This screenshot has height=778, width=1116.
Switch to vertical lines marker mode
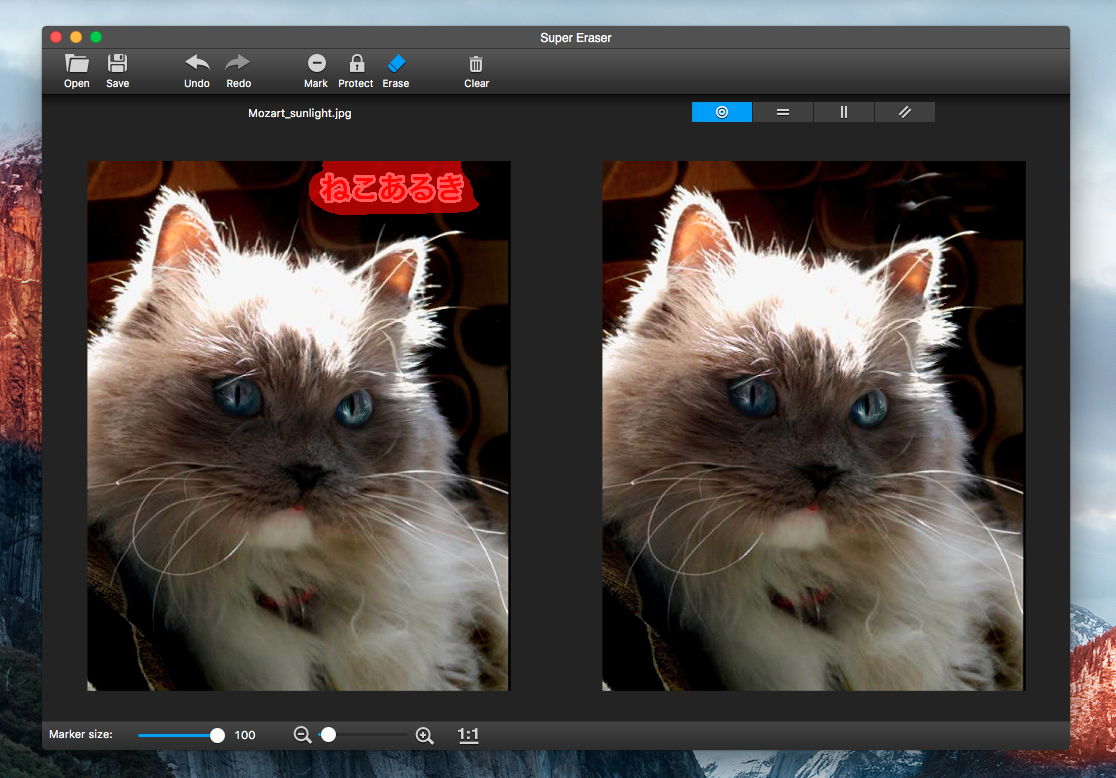(844, 112)
